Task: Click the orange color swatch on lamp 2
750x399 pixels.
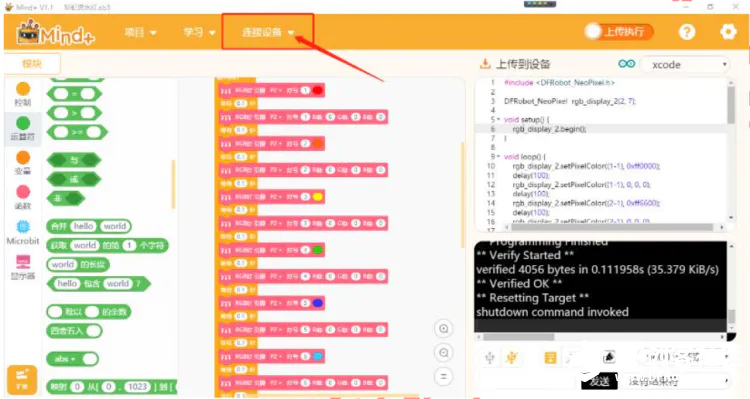Action: pyautogui.click(x=317, y=144)
